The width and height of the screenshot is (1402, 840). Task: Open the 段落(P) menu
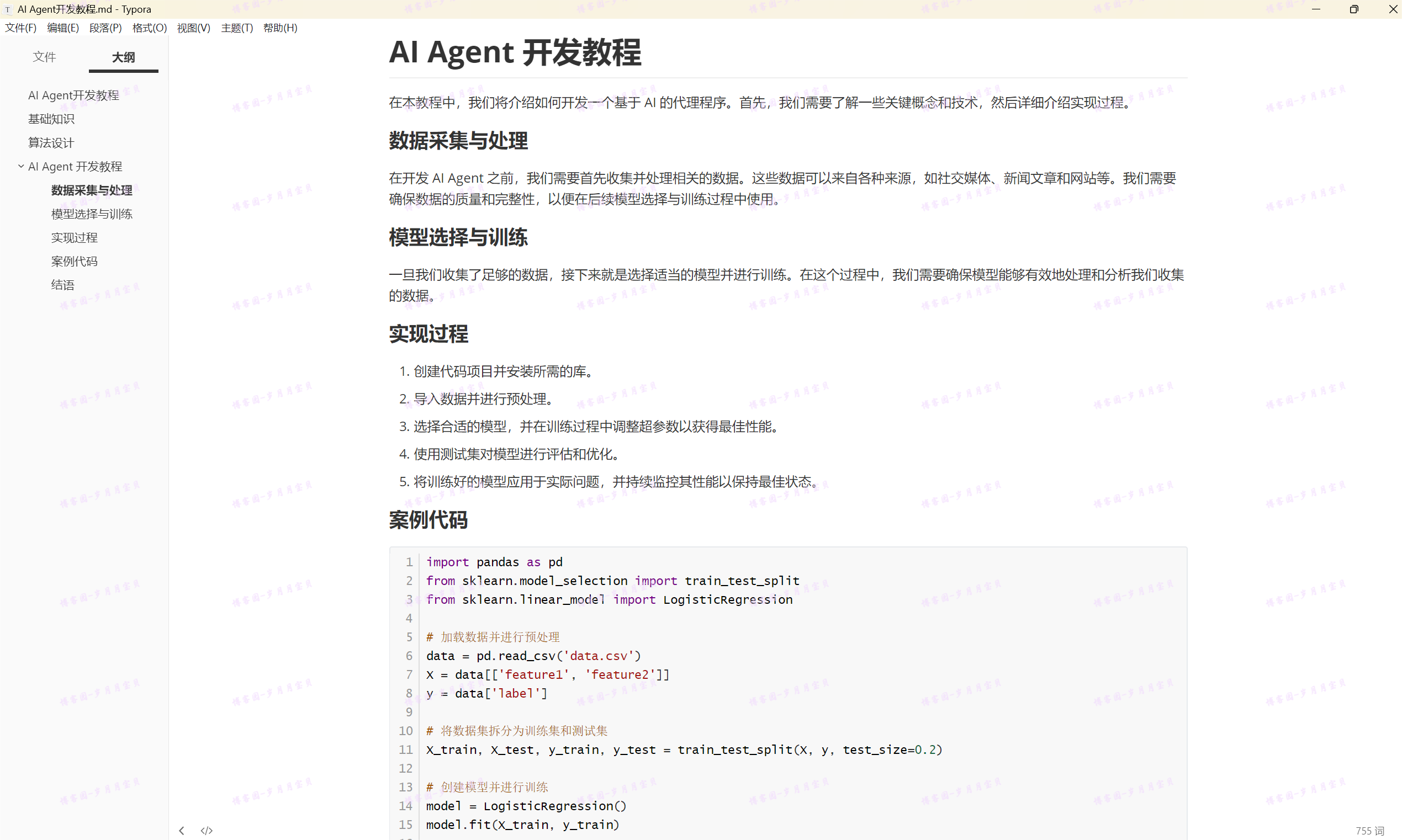click(105, 28)
